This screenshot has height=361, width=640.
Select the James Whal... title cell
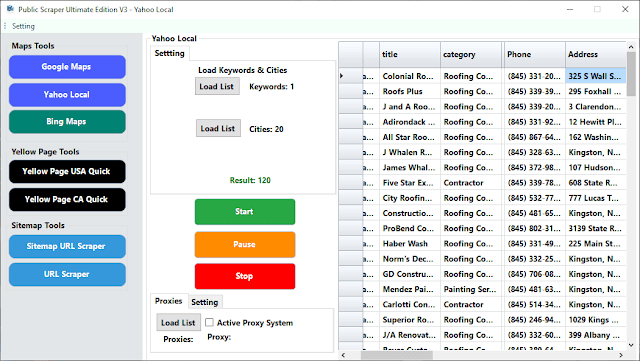pyautogui.click(x=410, y=167)
